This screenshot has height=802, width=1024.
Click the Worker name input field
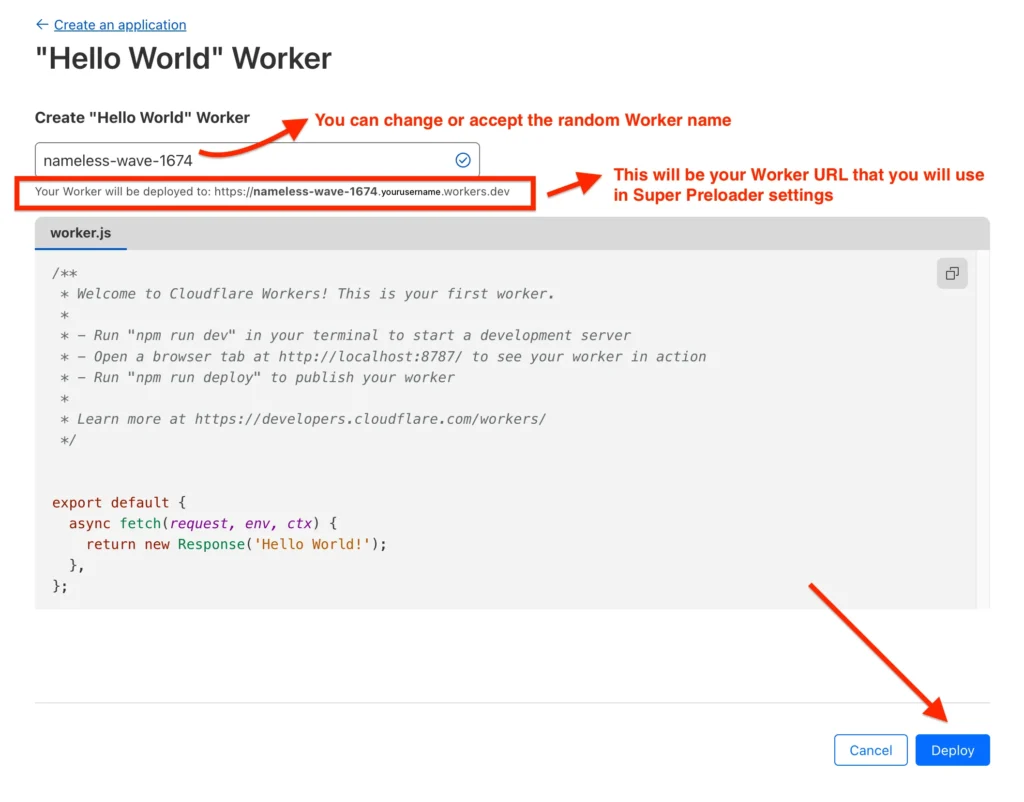(257, 160)
